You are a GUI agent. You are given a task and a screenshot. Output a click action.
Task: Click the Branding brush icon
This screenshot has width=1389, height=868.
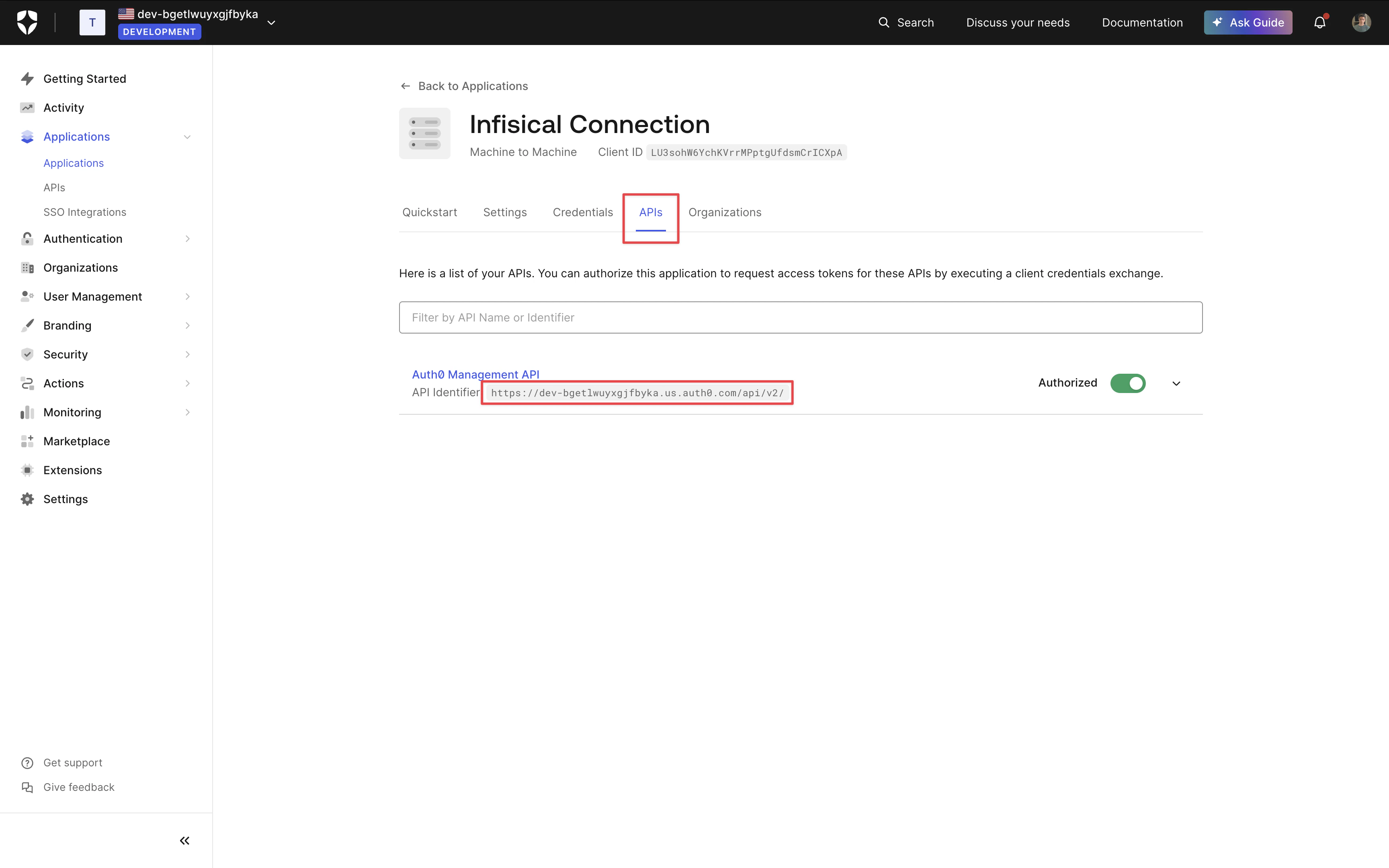tap(27, 325)
